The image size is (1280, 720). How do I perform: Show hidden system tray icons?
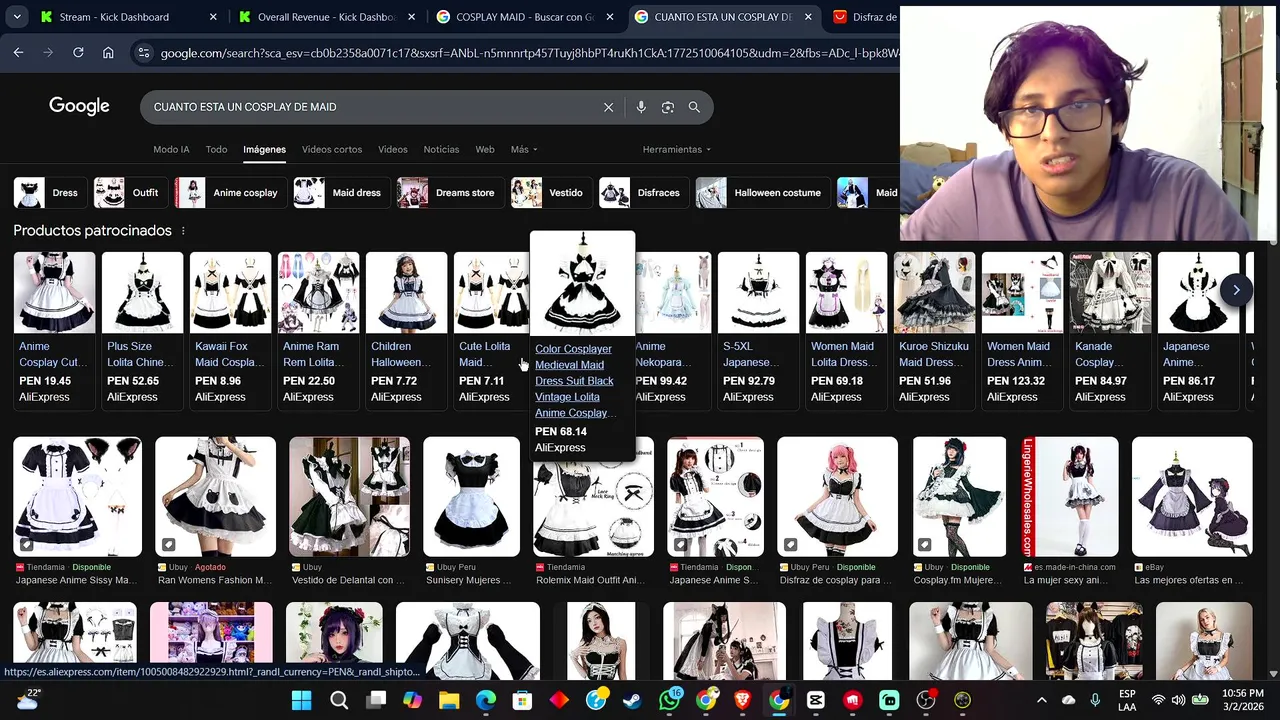click(1041, 700)
